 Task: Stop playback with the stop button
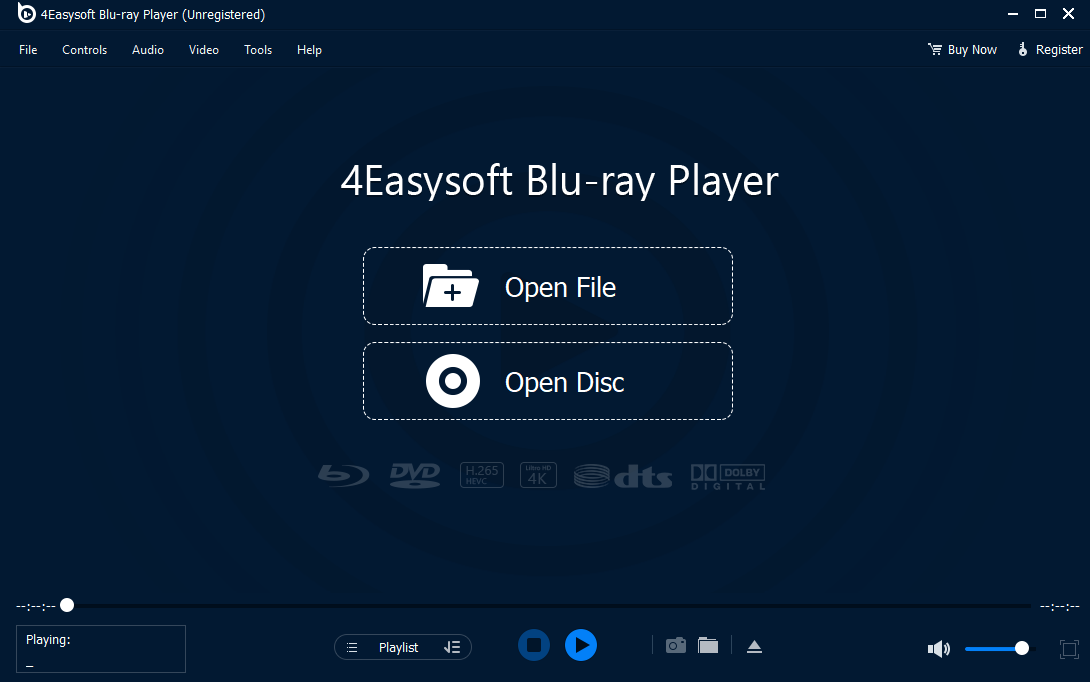(x=534, y=645)
